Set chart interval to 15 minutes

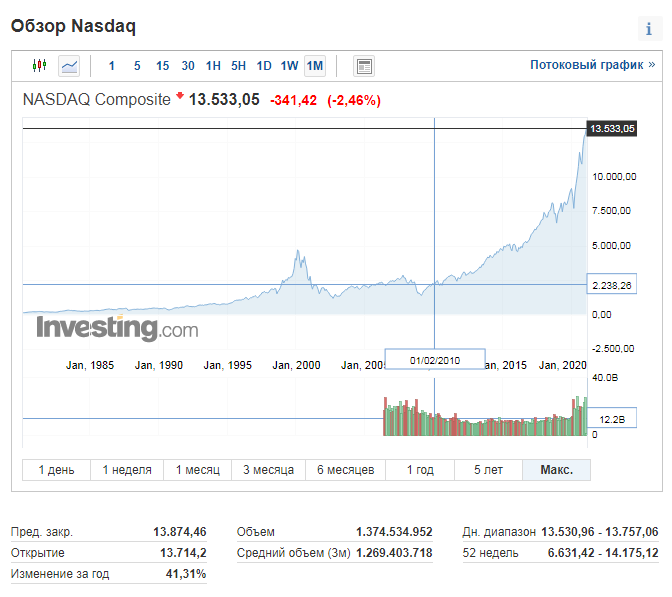(x=162, y=66)
